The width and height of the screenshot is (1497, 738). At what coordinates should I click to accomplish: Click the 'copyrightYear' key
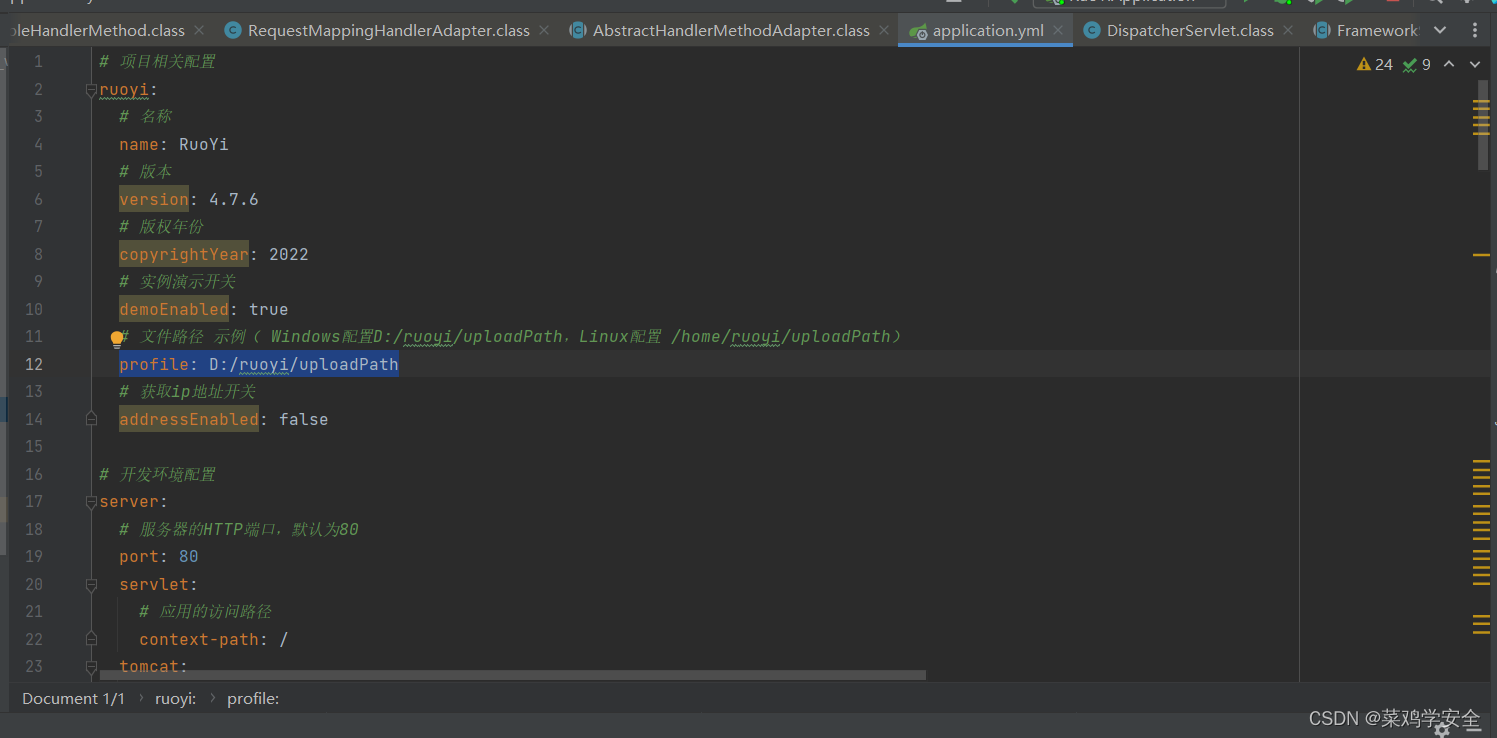(184, 254)
